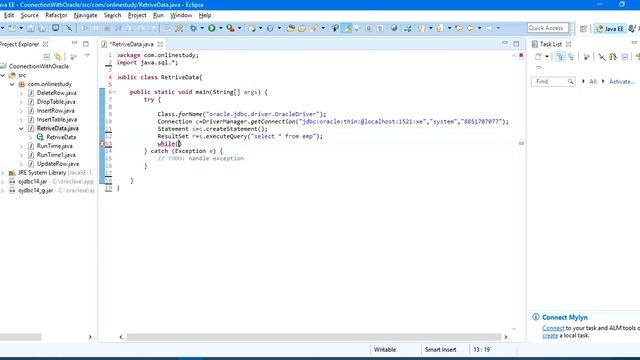Collapse All tasks in Task List
The width and height of the screenshot is (640, 360).
click(x=625, y=57)
